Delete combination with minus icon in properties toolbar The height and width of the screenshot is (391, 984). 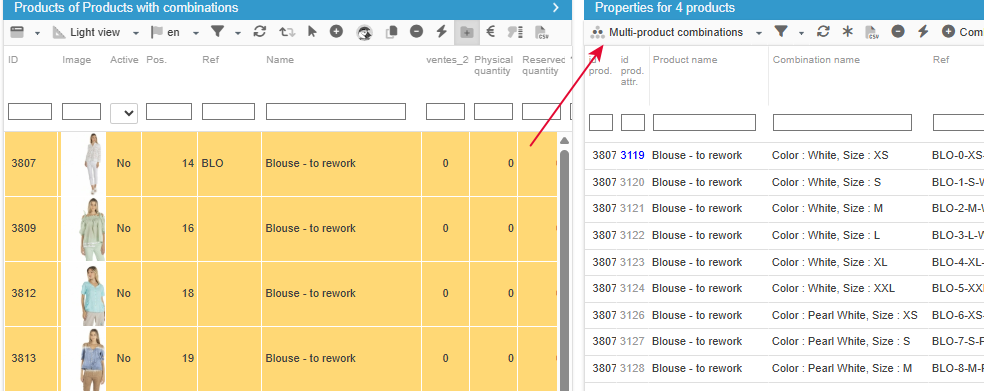(898, 31)
